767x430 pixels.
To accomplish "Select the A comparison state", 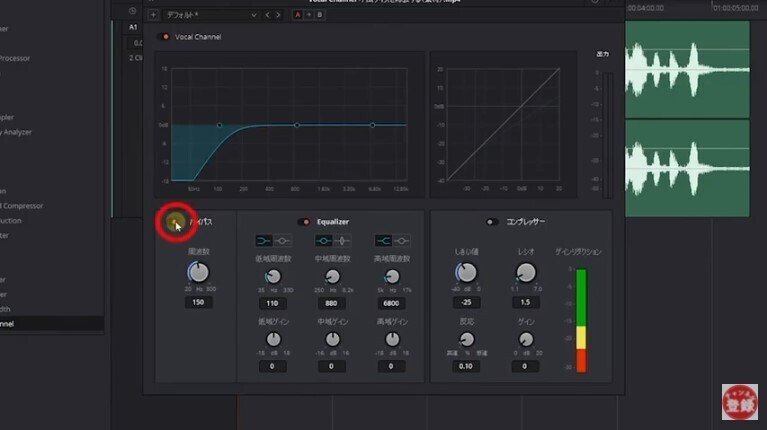I will click(297, 15).
